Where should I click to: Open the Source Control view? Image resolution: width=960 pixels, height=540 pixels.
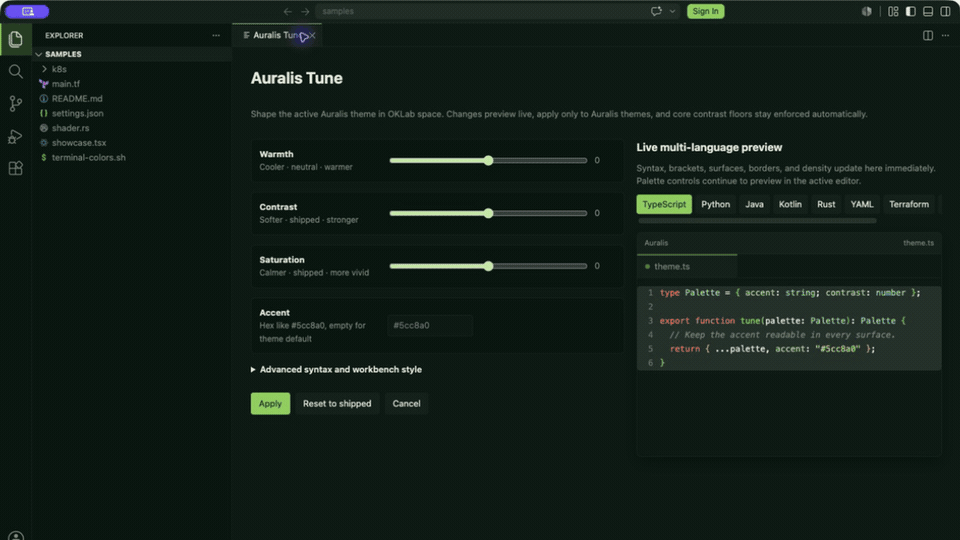[15, 103]
